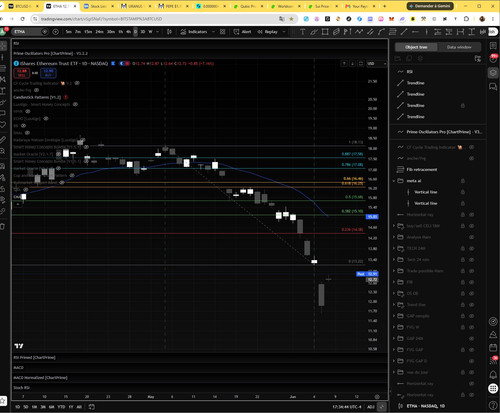
Task: Select the RSI item in object tree
Action: click(409, 72)
